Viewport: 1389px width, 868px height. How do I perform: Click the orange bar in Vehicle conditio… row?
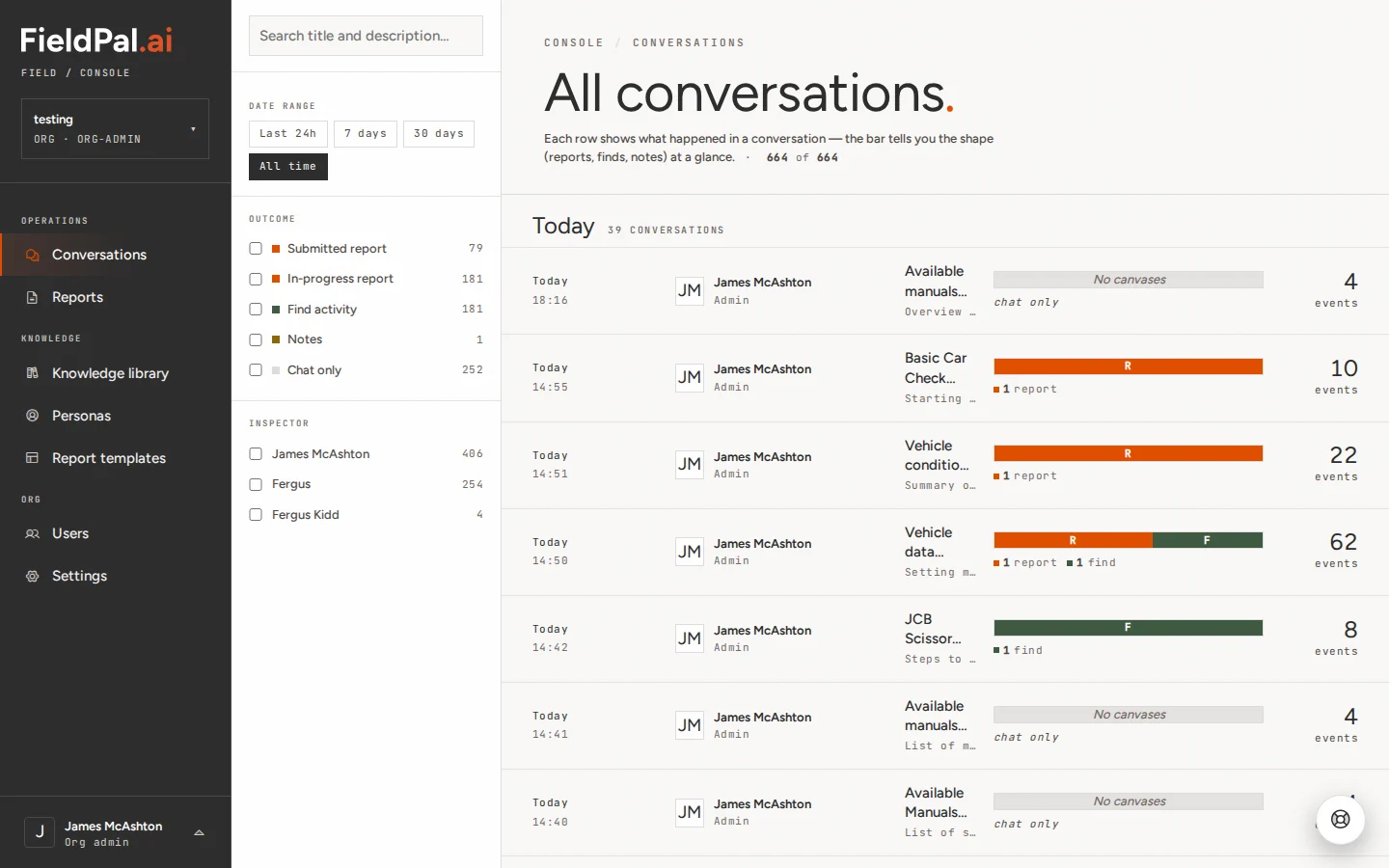pyautogui.click(x=1129, y=453)
